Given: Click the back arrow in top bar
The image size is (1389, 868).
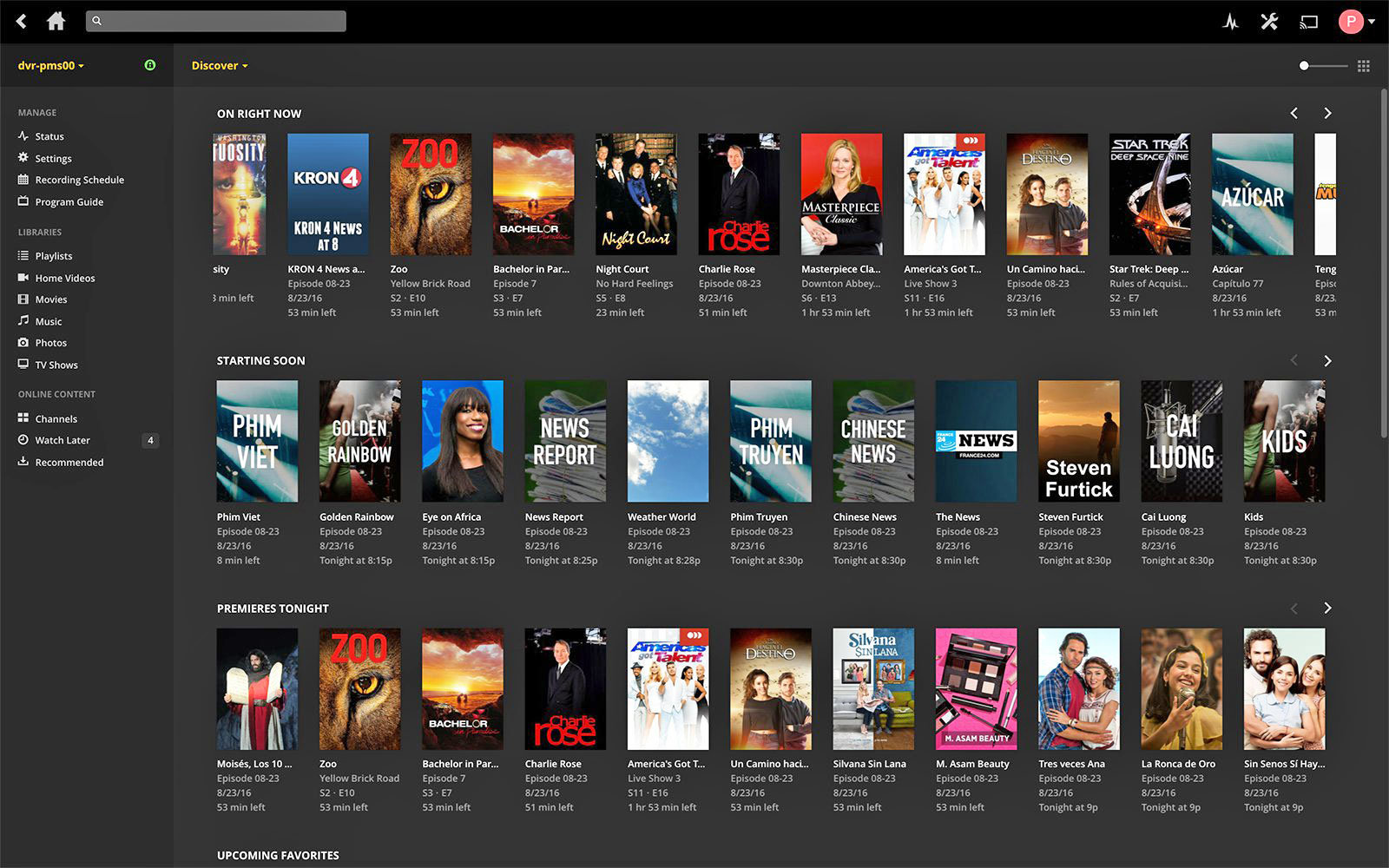Looking at the screenshot, I should pyautogui.click(x=22, y=22).
